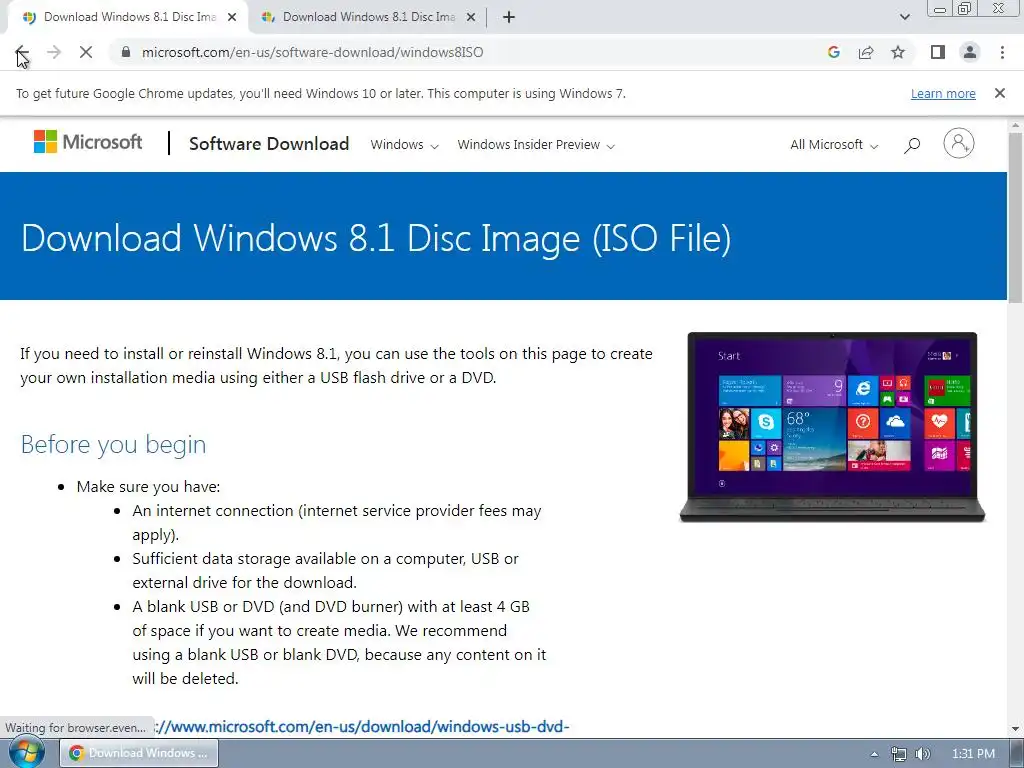Click the Download Windows 8.1 Disc Image heading

point(376,238)
